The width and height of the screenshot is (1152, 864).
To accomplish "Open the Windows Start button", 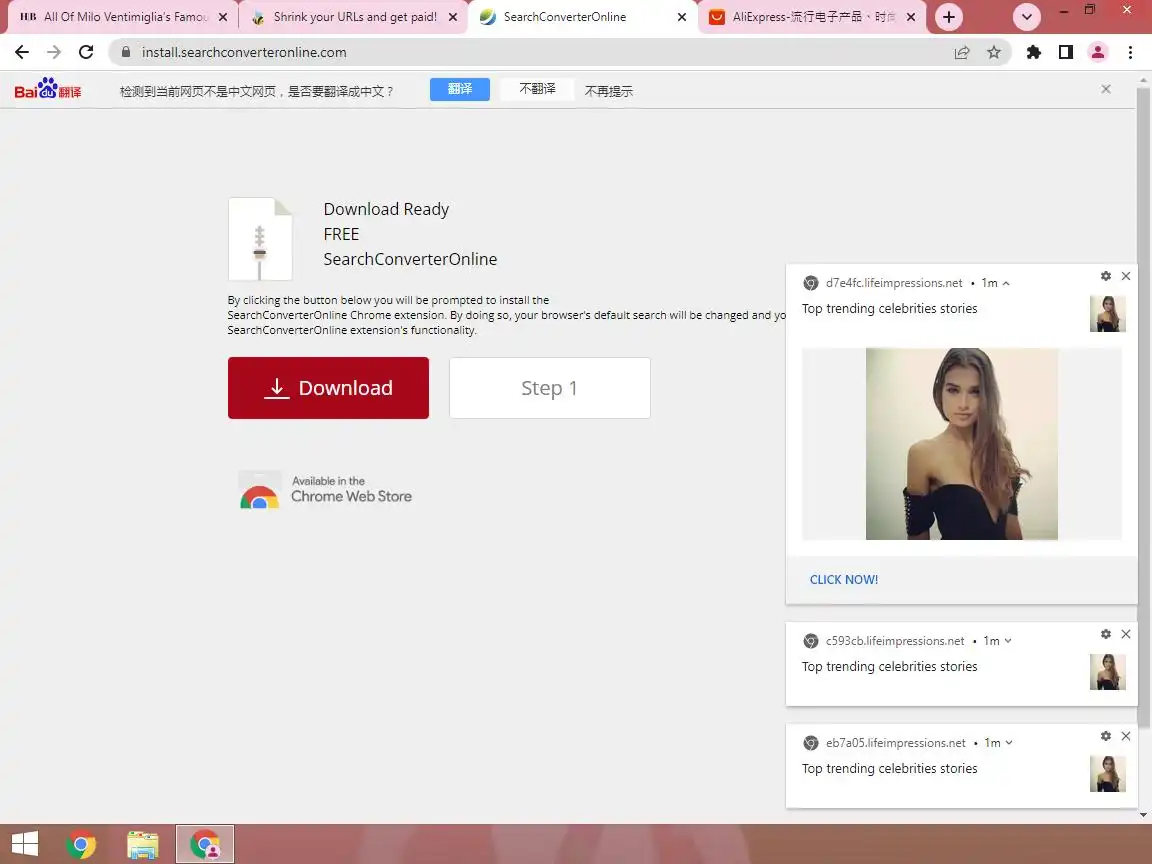I will (x=25, y=843).
